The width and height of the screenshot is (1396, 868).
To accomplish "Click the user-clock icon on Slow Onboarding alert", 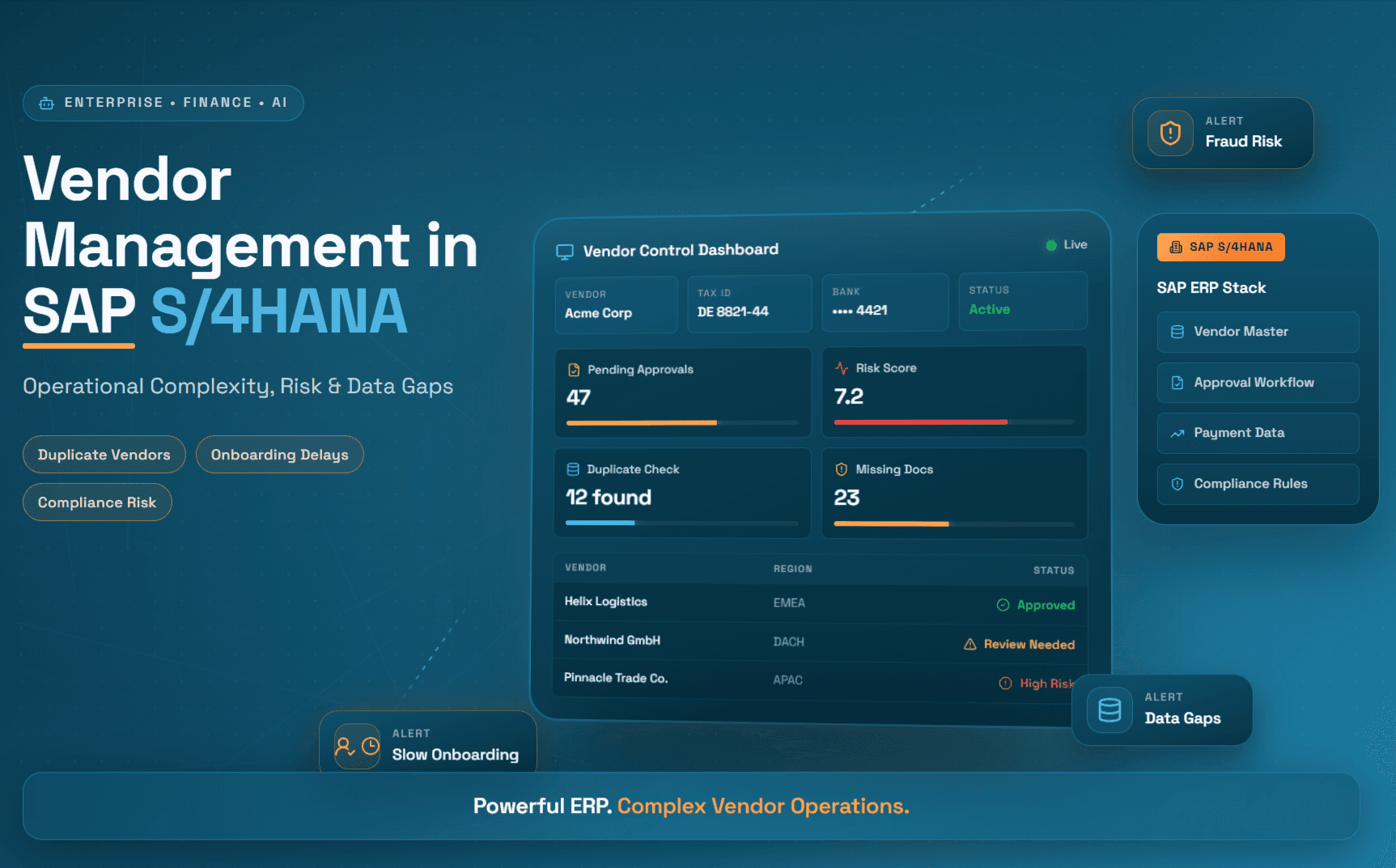I will coord(357,746).
